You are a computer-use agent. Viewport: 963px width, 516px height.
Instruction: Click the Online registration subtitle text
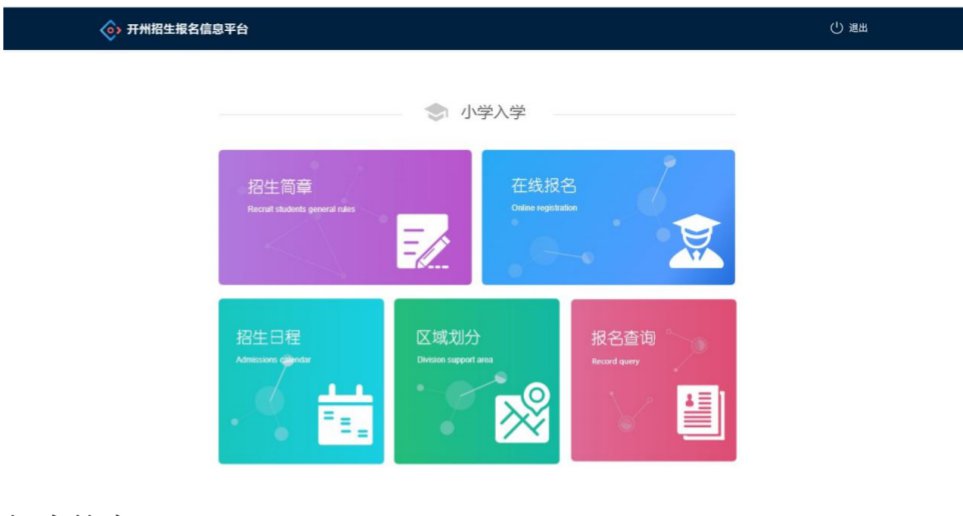tap(544, 208)
